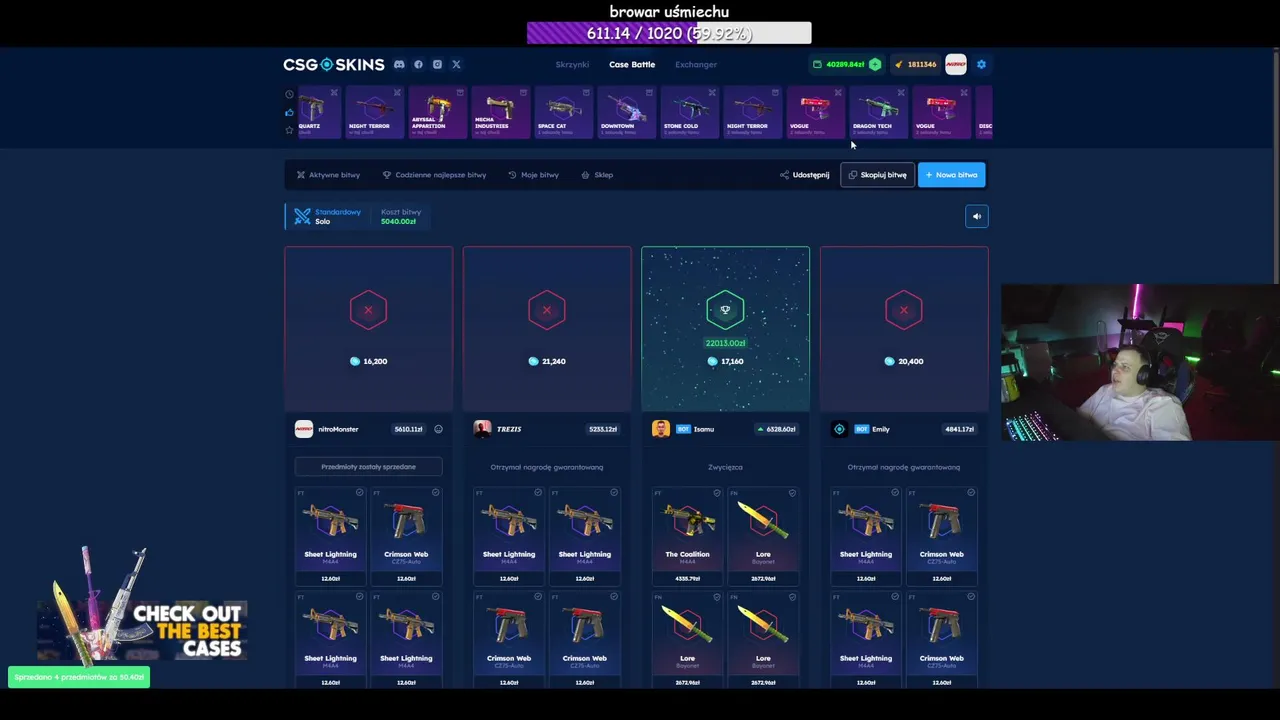Click the user avatar in header
The width and height of the screenshot is (1280, 720).
(956, 64)
